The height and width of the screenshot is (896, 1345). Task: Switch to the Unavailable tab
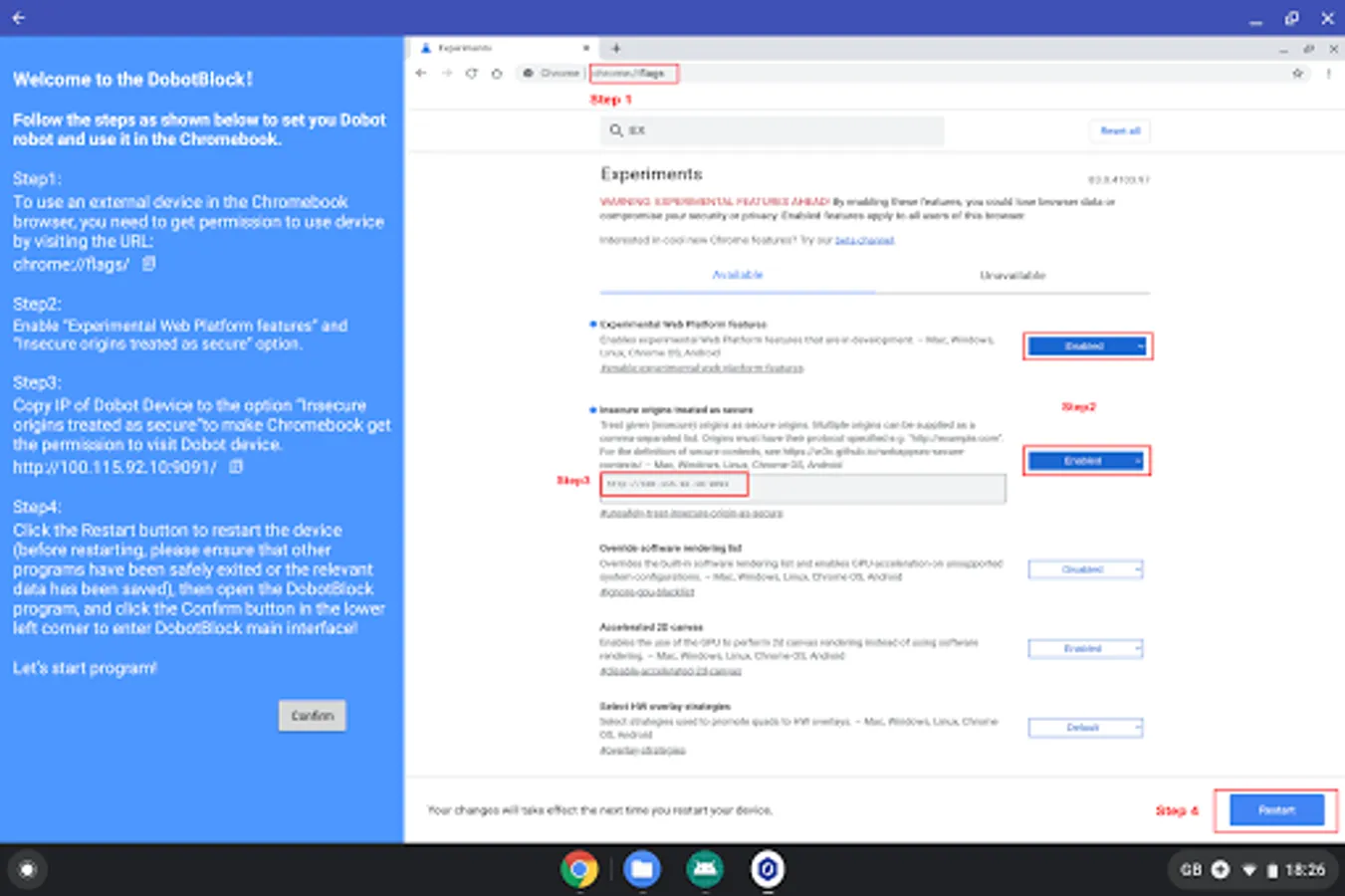1012,275
